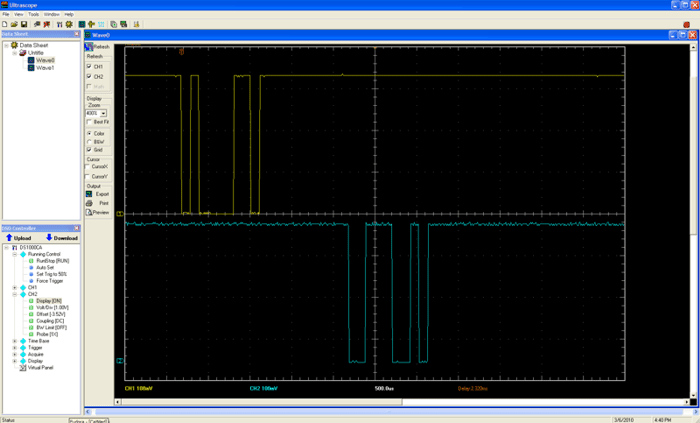Screen dimensions: 700x423
Task: Open the Zoom percentage dropdown
Action: [x=104, y=114]
